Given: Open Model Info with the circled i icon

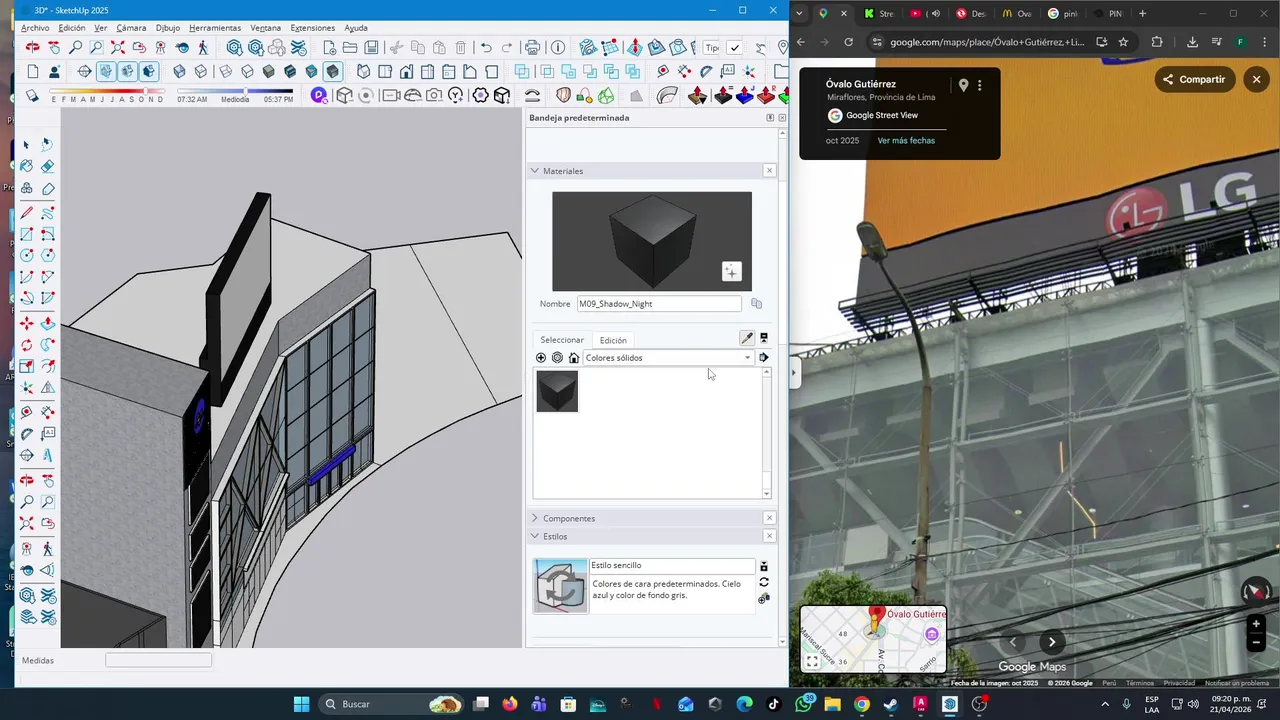Looking at the screenshot, I should 558,47.
